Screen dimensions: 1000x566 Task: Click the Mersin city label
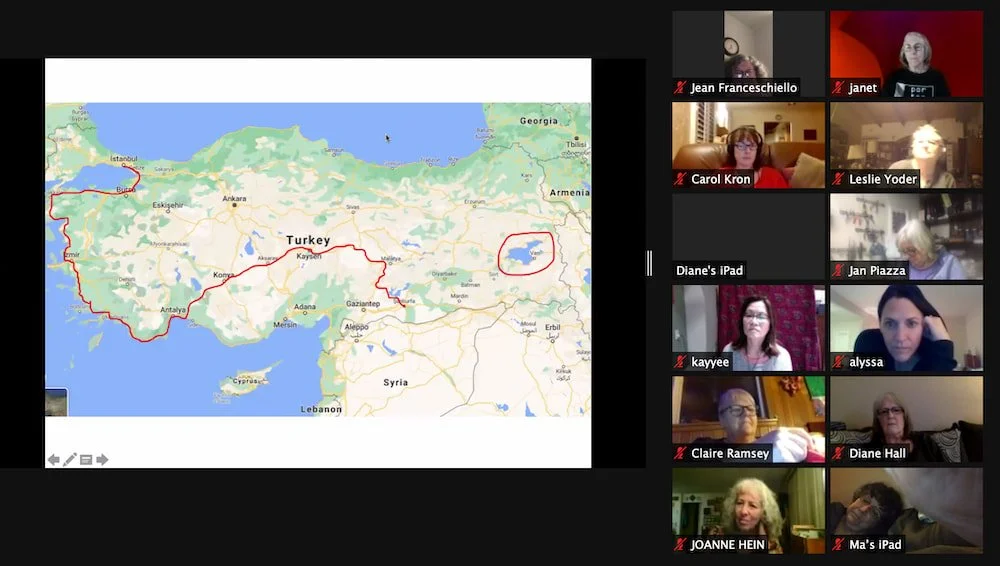(285, 325)
